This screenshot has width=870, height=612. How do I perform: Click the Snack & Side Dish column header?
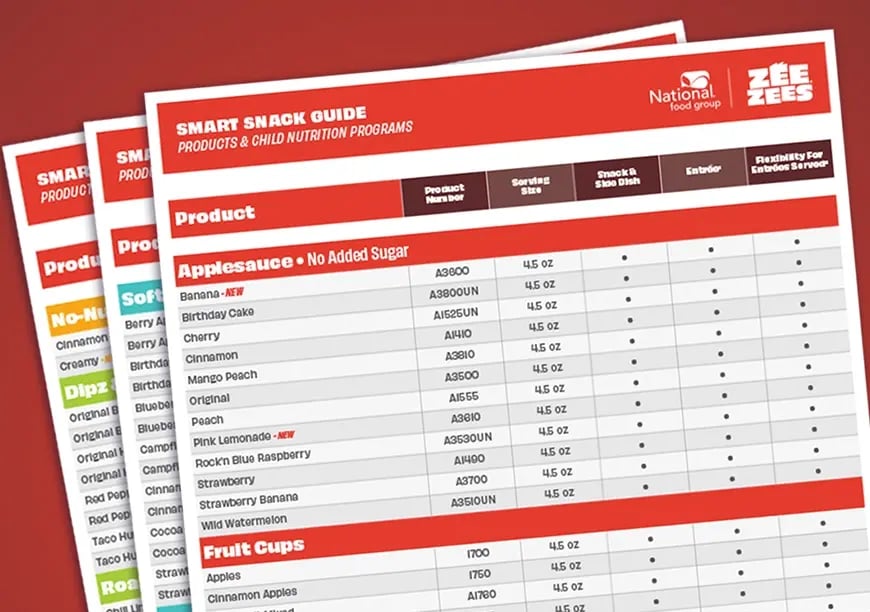tap(617, 178)
